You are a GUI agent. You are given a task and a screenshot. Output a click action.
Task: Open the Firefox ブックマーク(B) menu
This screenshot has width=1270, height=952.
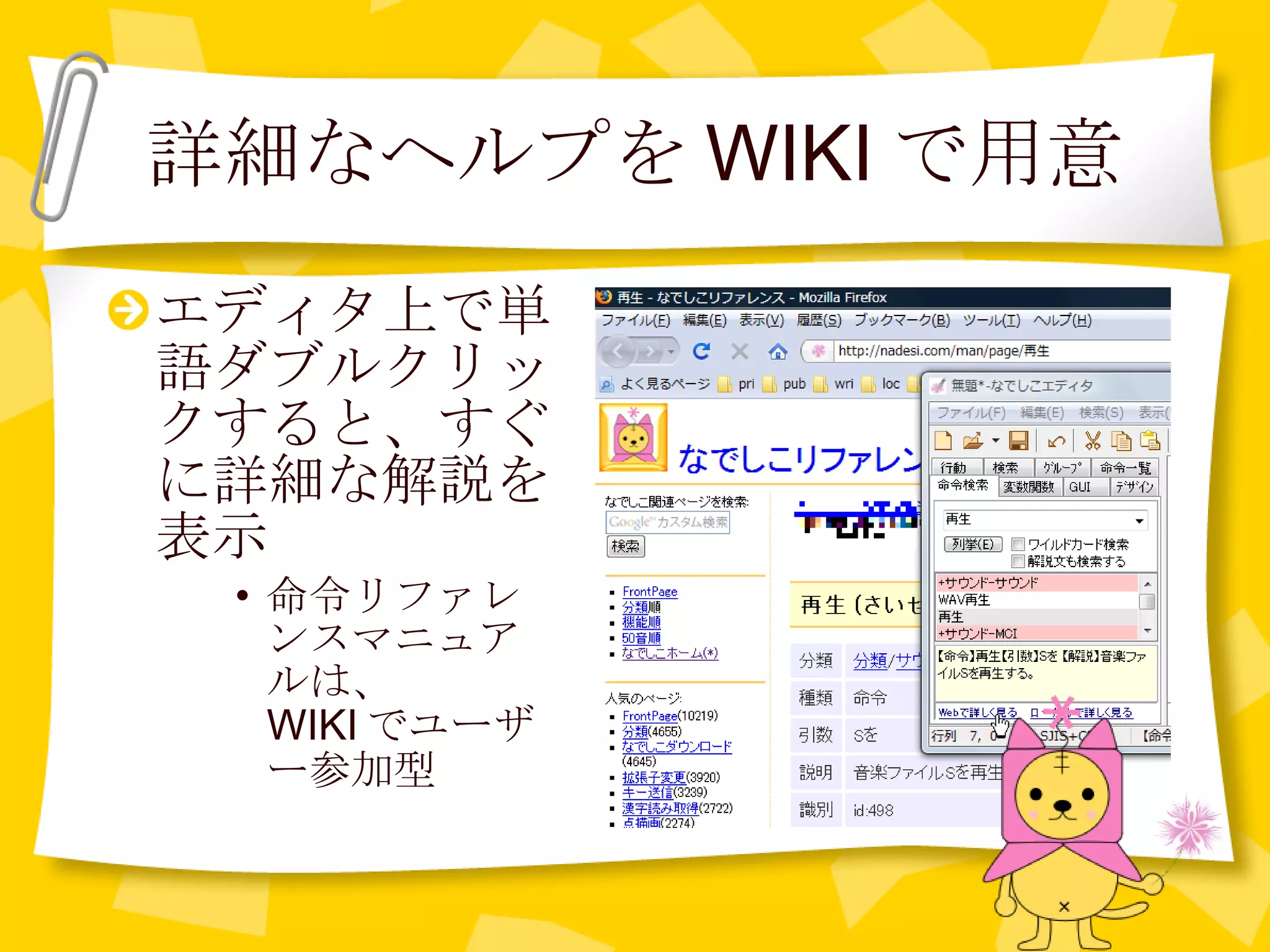click(902, 320)
